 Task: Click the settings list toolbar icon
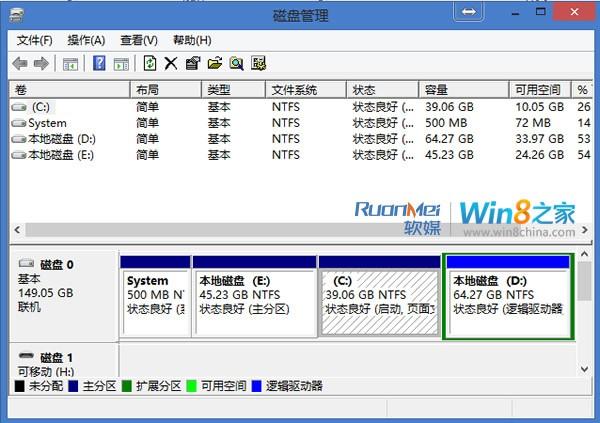(259, 63)
